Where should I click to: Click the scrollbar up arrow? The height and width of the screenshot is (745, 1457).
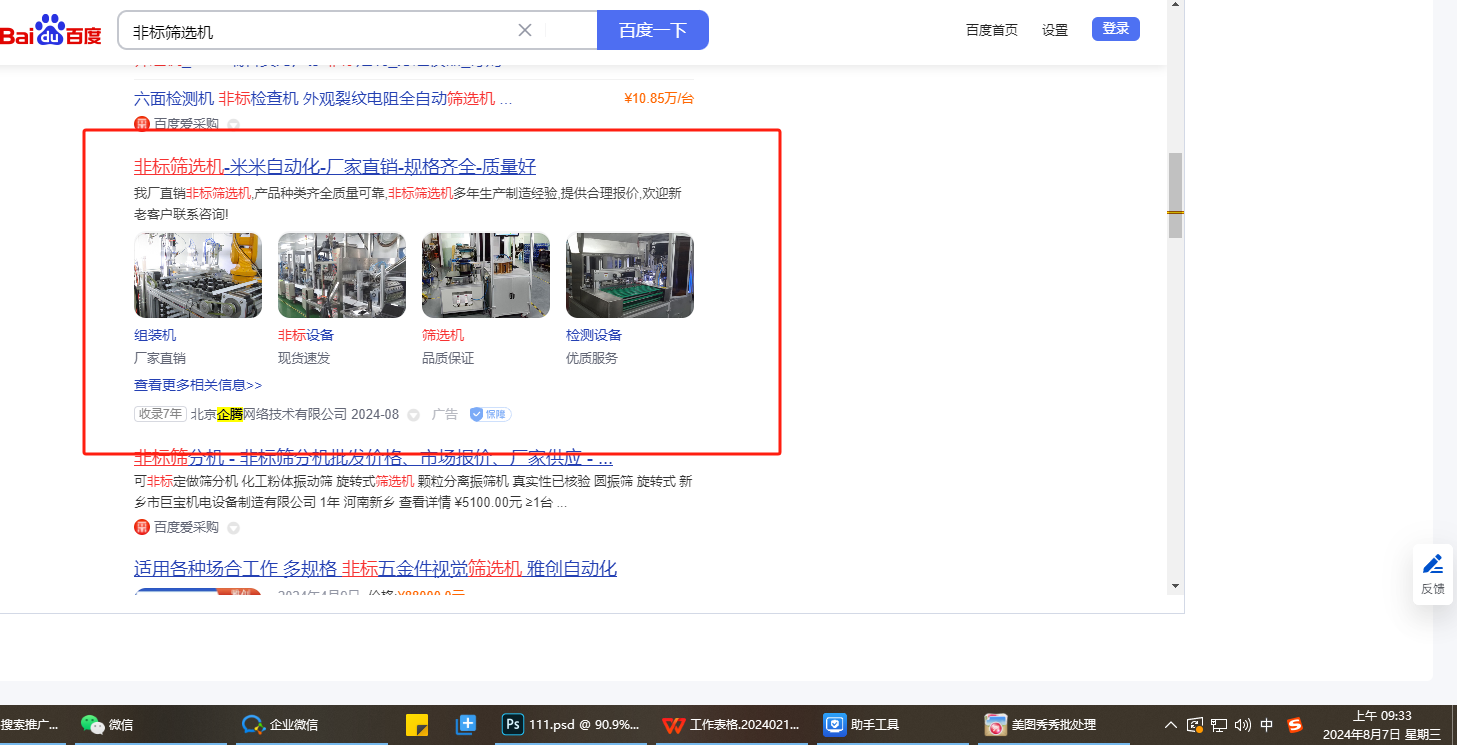(1176, 5)
